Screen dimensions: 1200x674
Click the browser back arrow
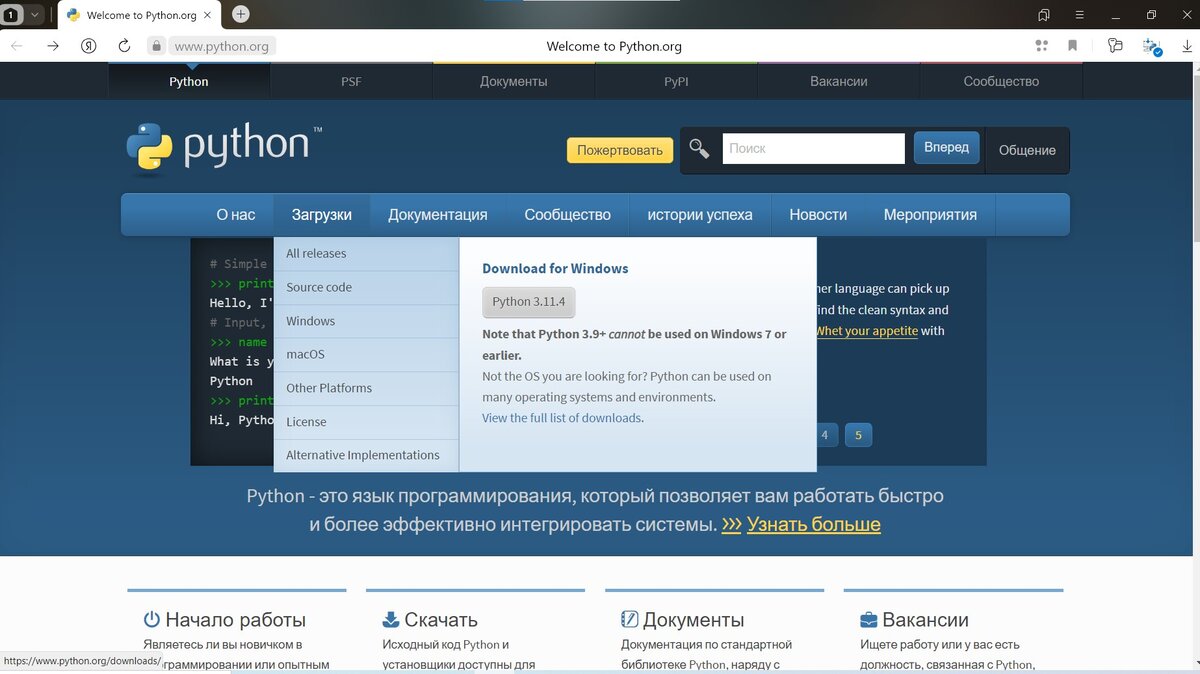[x=17, y=46]
